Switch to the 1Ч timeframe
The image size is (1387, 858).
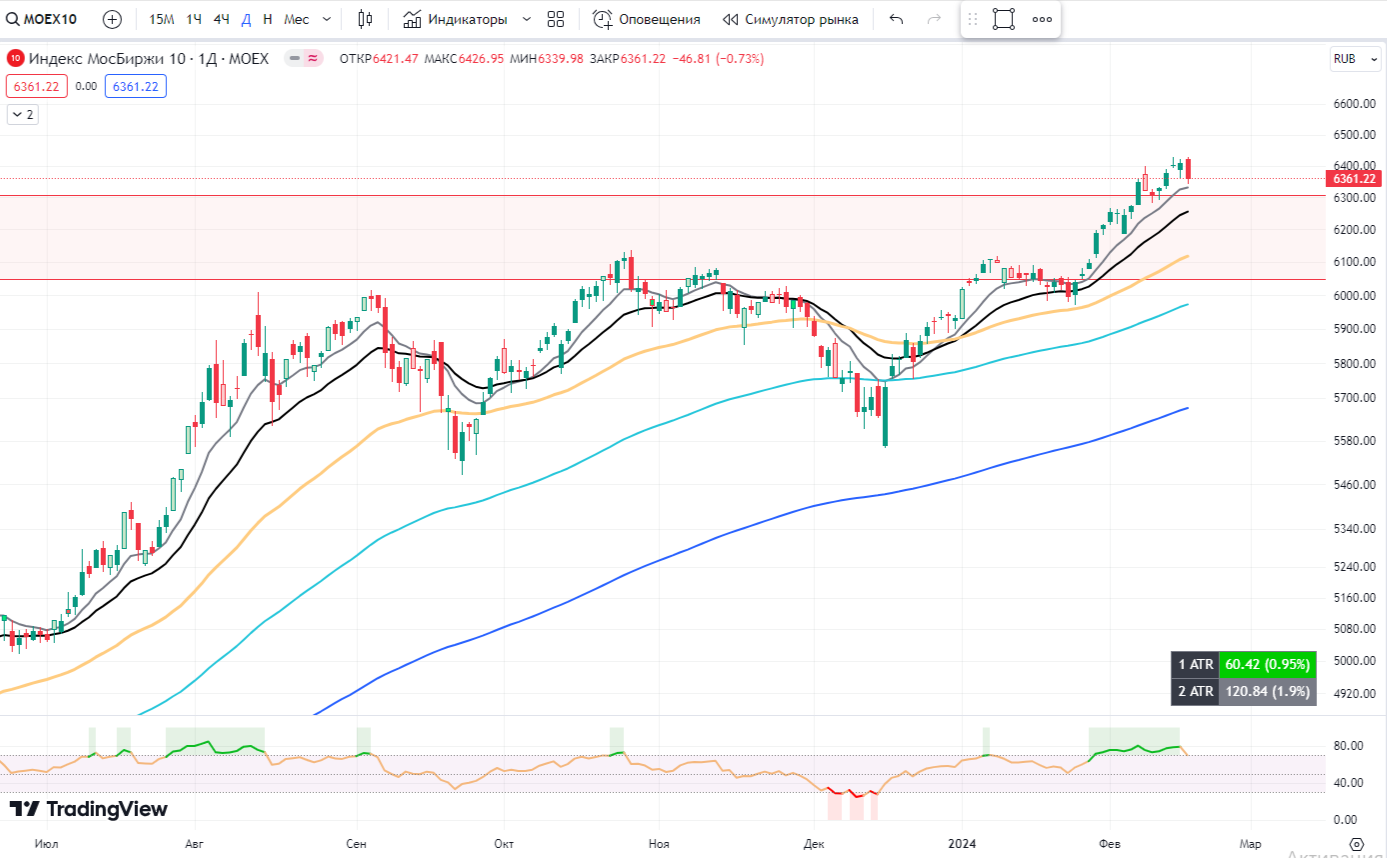click(x=194, y=19)
